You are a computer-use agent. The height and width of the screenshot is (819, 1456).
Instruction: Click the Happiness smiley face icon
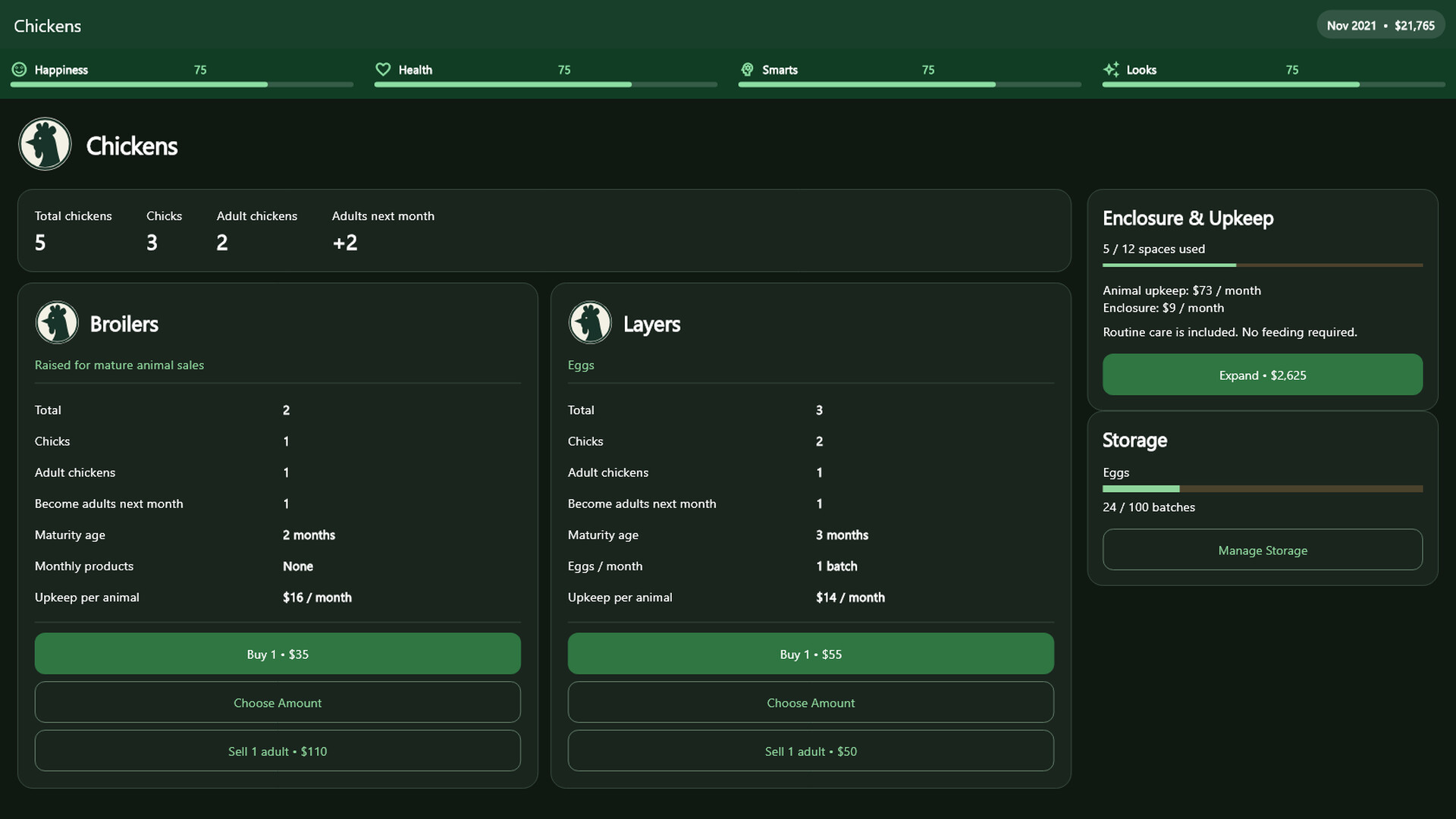point(20,70)
